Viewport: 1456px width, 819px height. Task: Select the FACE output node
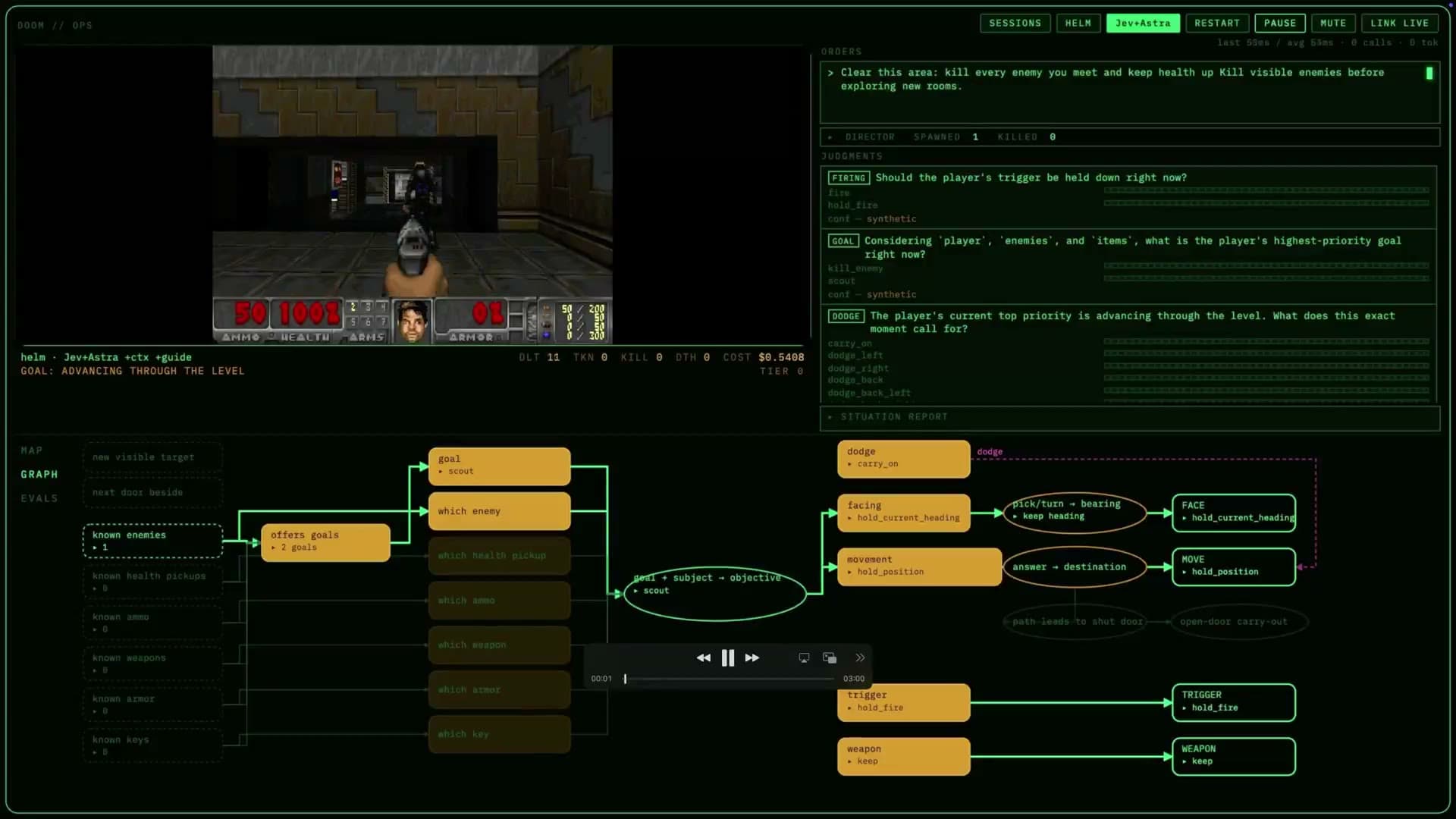click(x=1234, y=513)
